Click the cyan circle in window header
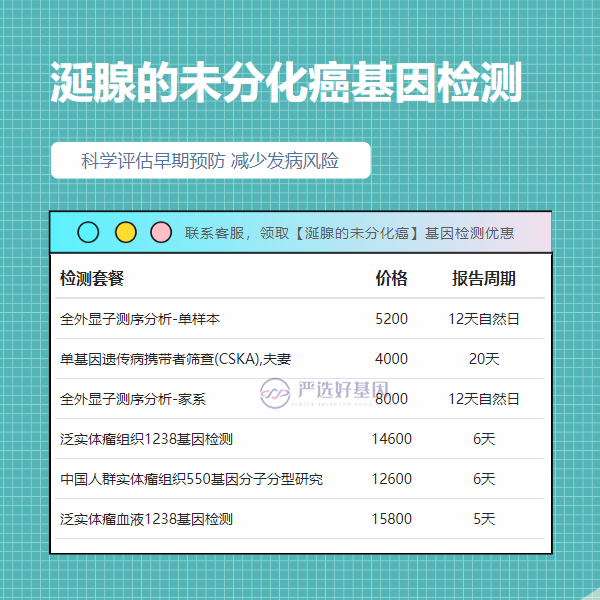The height and width of the screenshot is (600, 600). [88, 232]
